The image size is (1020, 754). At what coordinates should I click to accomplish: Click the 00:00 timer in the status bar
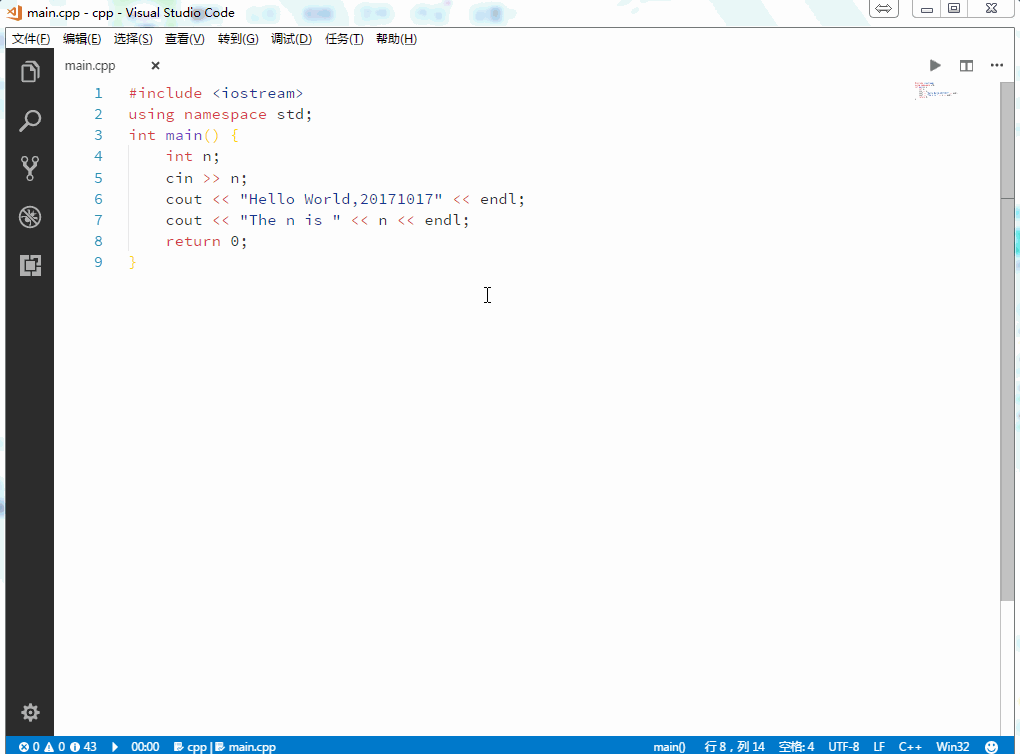[145, 747]
